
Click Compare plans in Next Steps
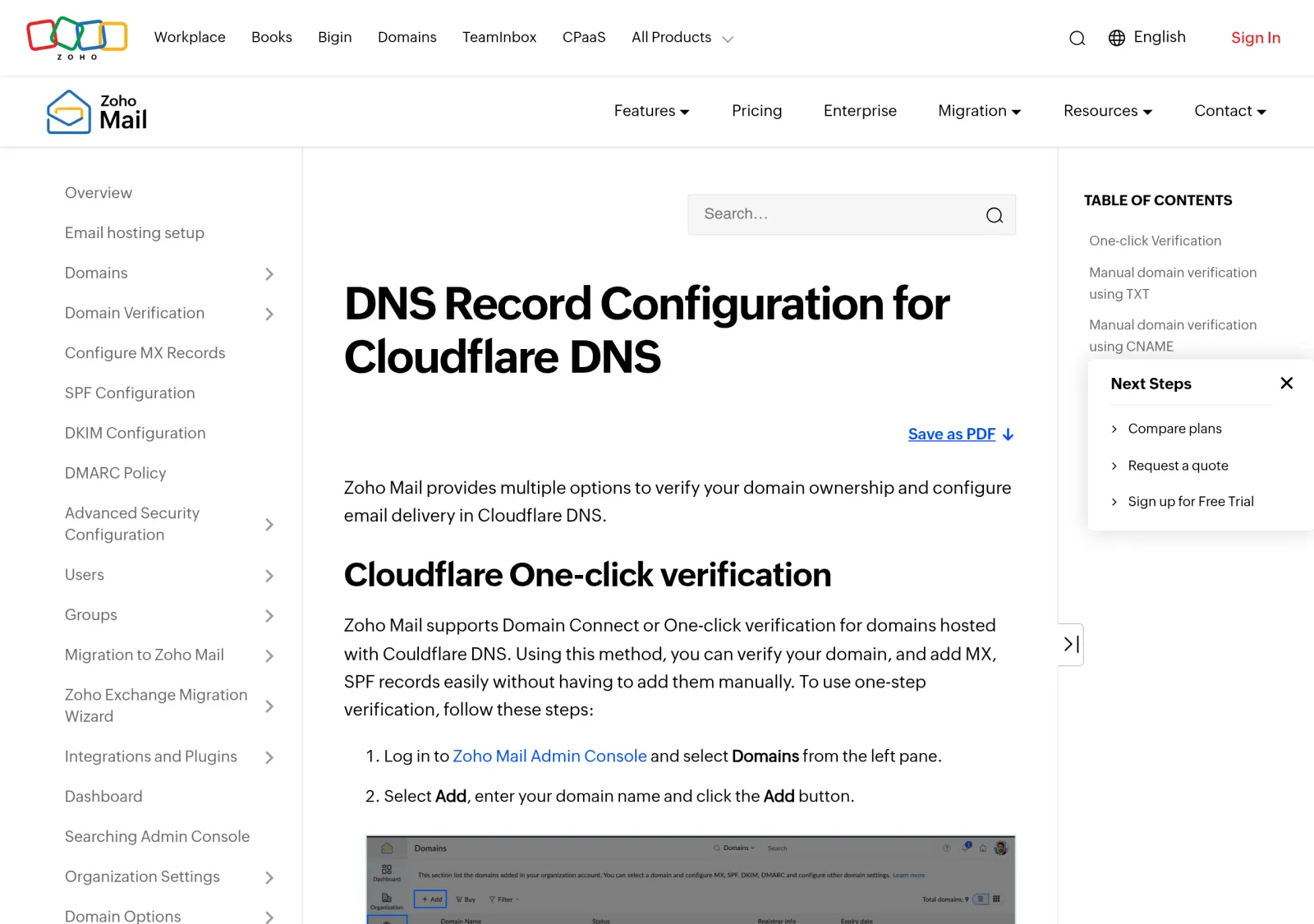tap(1174, 429)
